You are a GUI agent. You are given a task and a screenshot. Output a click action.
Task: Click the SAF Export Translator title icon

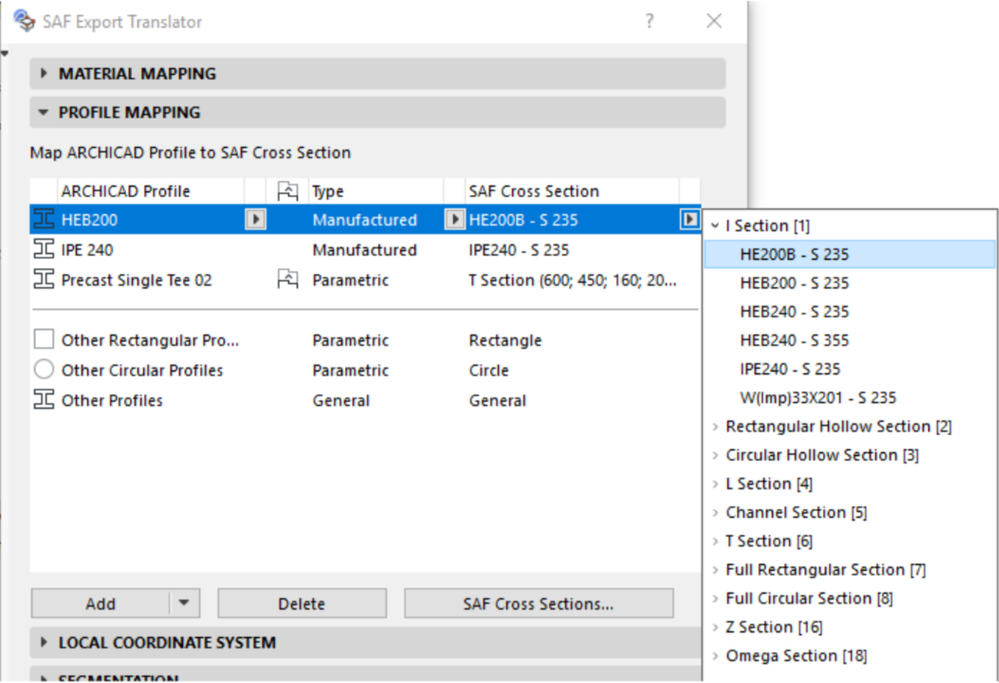pyautogui.click(x=24, y=20)
